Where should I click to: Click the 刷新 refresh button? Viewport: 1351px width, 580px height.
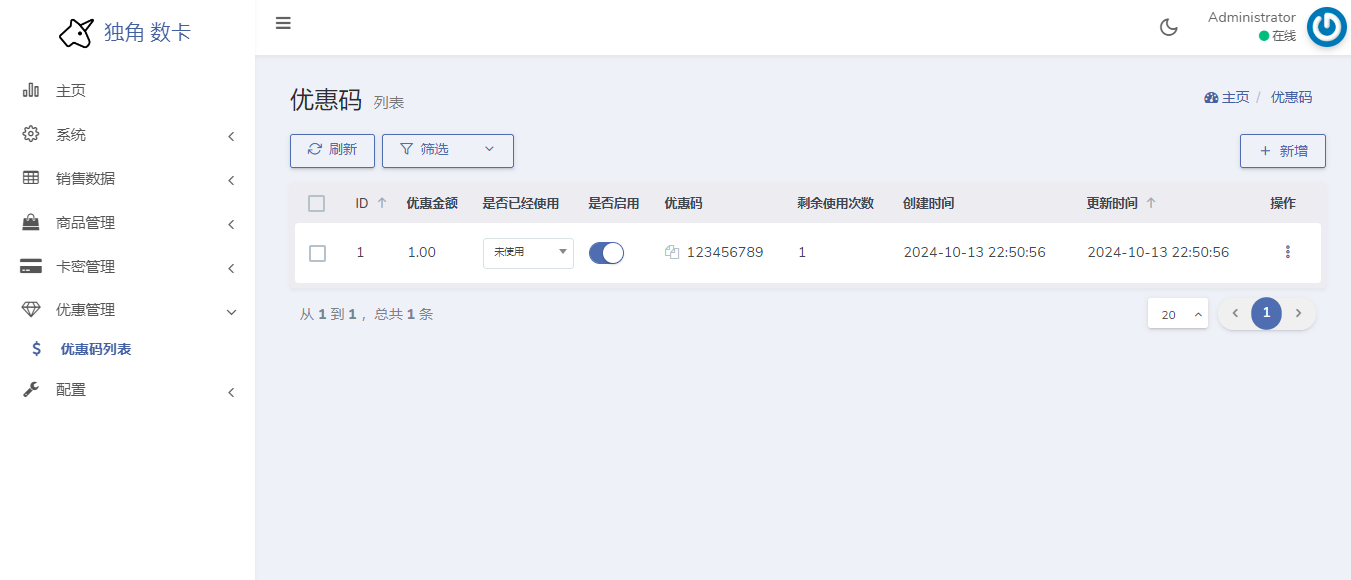tap(332, 150)
